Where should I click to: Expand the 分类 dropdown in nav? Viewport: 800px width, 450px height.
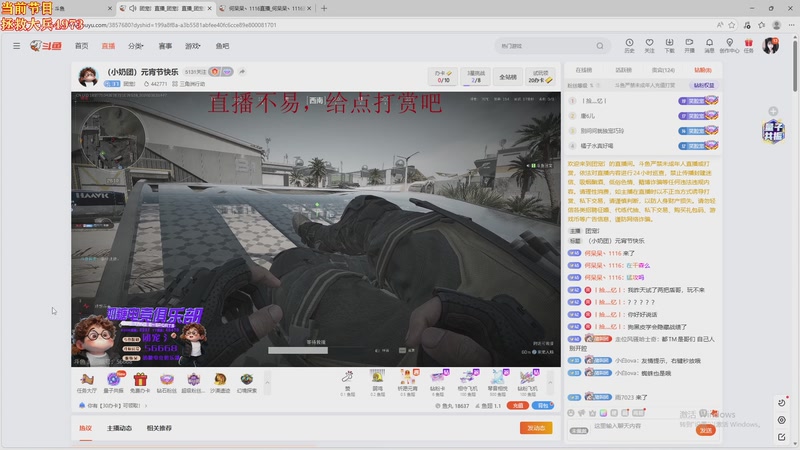point(136,46)
